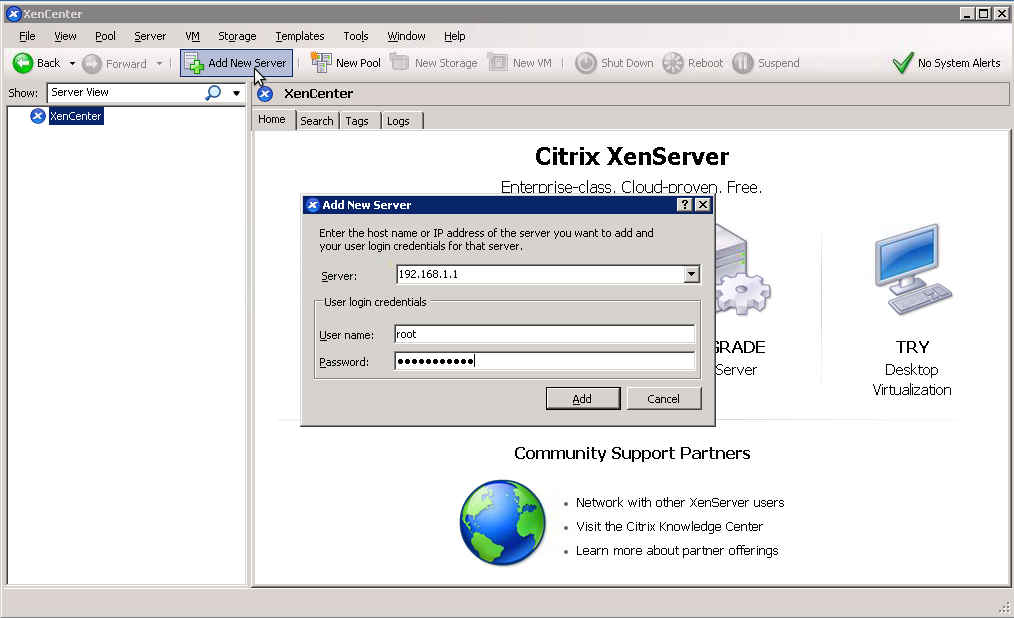
Task: Select the XenCenter node in the tree
Action: pos(75,115)
